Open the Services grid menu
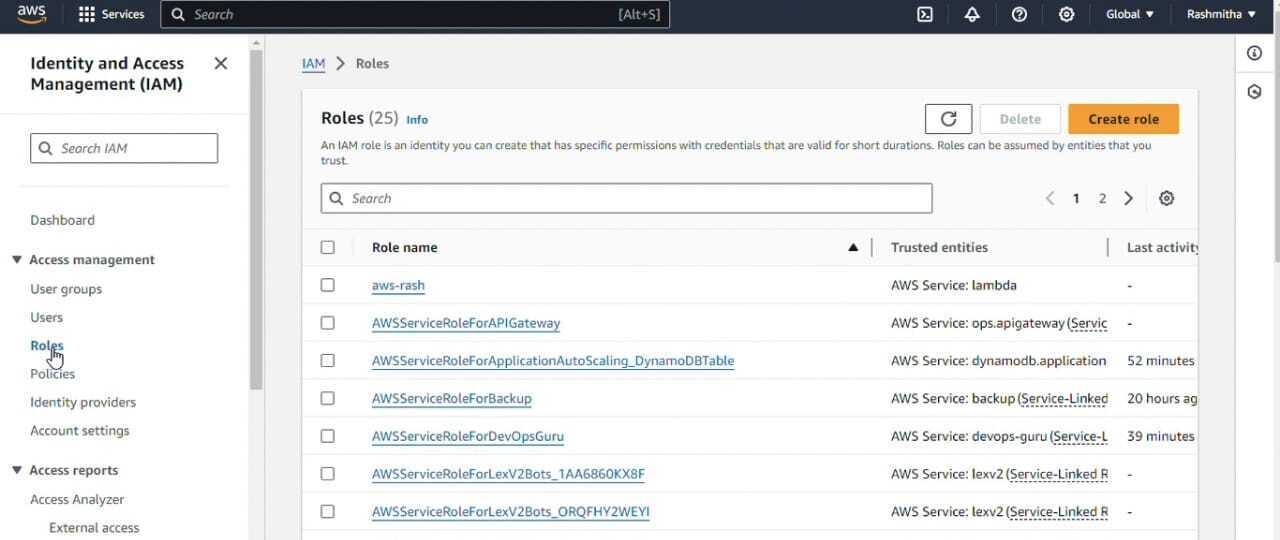The height and width of the screenshot is (540, 1280). 111,14
